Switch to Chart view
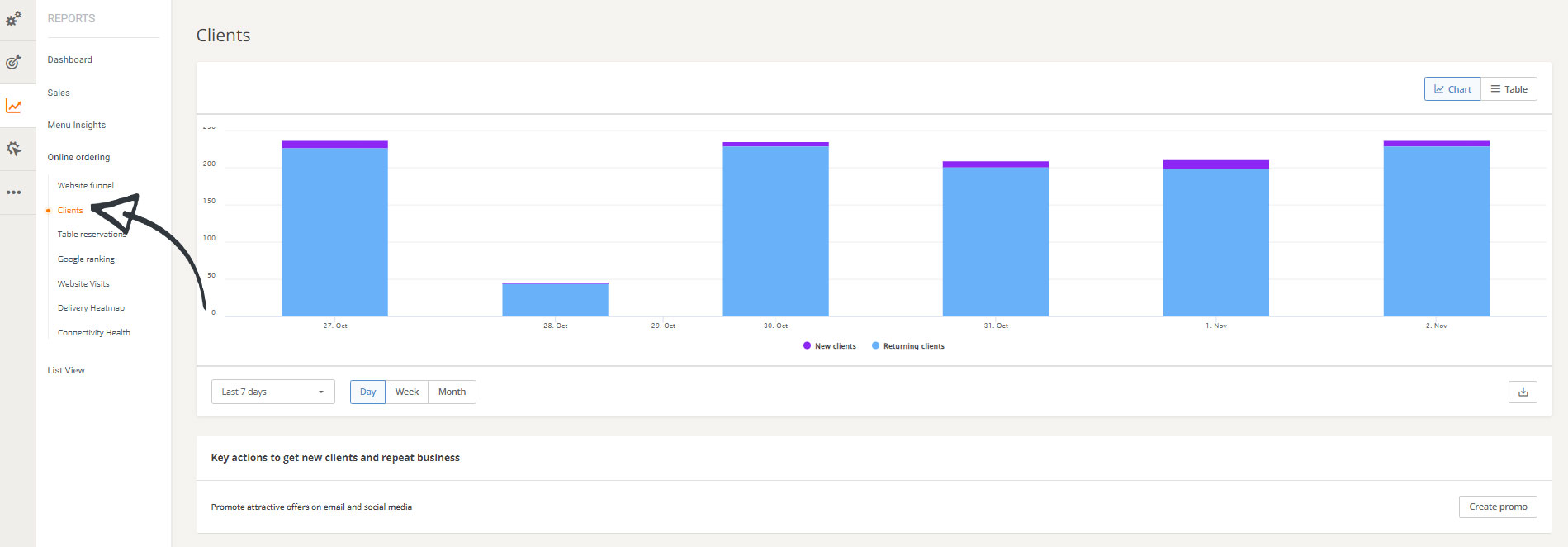The image size is (1568, 547). pyautogui.click(x=1452, y=89)
